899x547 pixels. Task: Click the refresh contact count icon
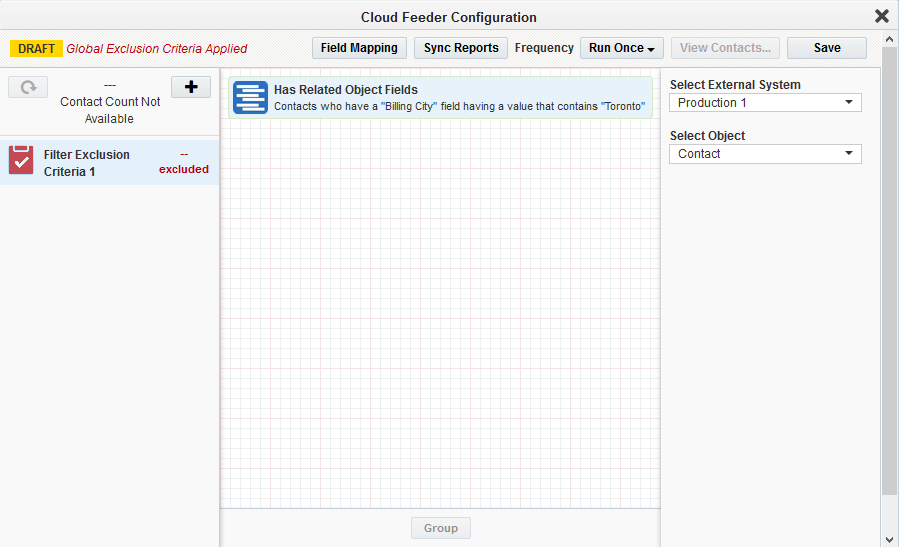click(28, 87)
